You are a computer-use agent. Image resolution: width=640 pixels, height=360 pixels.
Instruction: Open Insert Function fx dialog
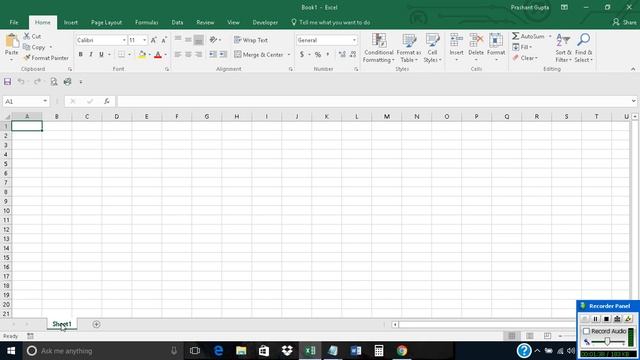click(107, 101)
